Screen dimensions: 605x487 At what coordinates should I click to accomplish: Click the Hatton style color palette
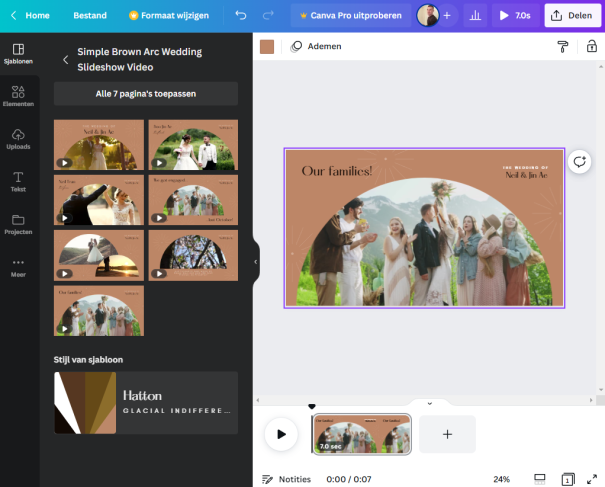[85, 403]
